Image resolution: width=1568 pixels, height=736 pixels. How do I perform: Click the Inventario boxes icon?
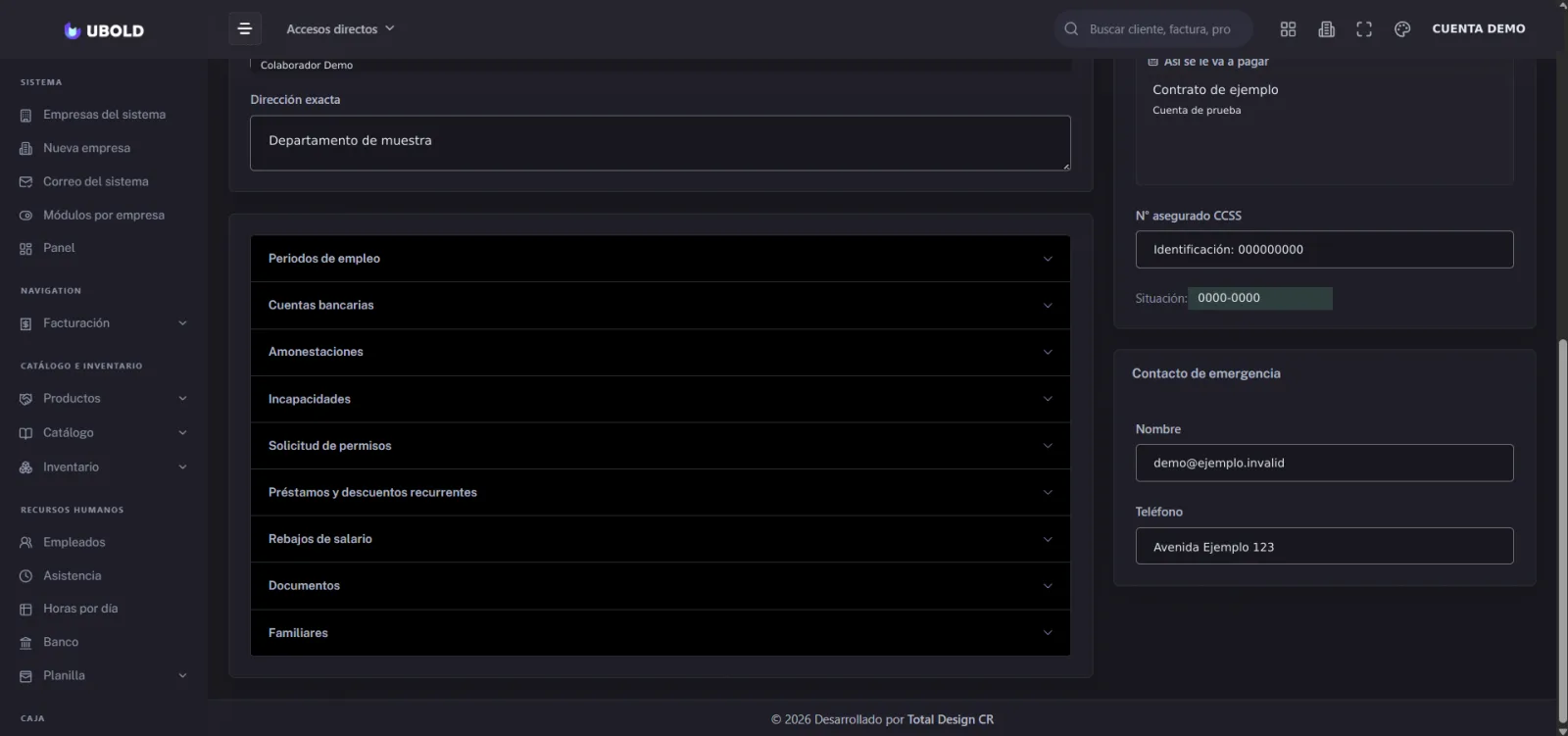coord(25,467)
